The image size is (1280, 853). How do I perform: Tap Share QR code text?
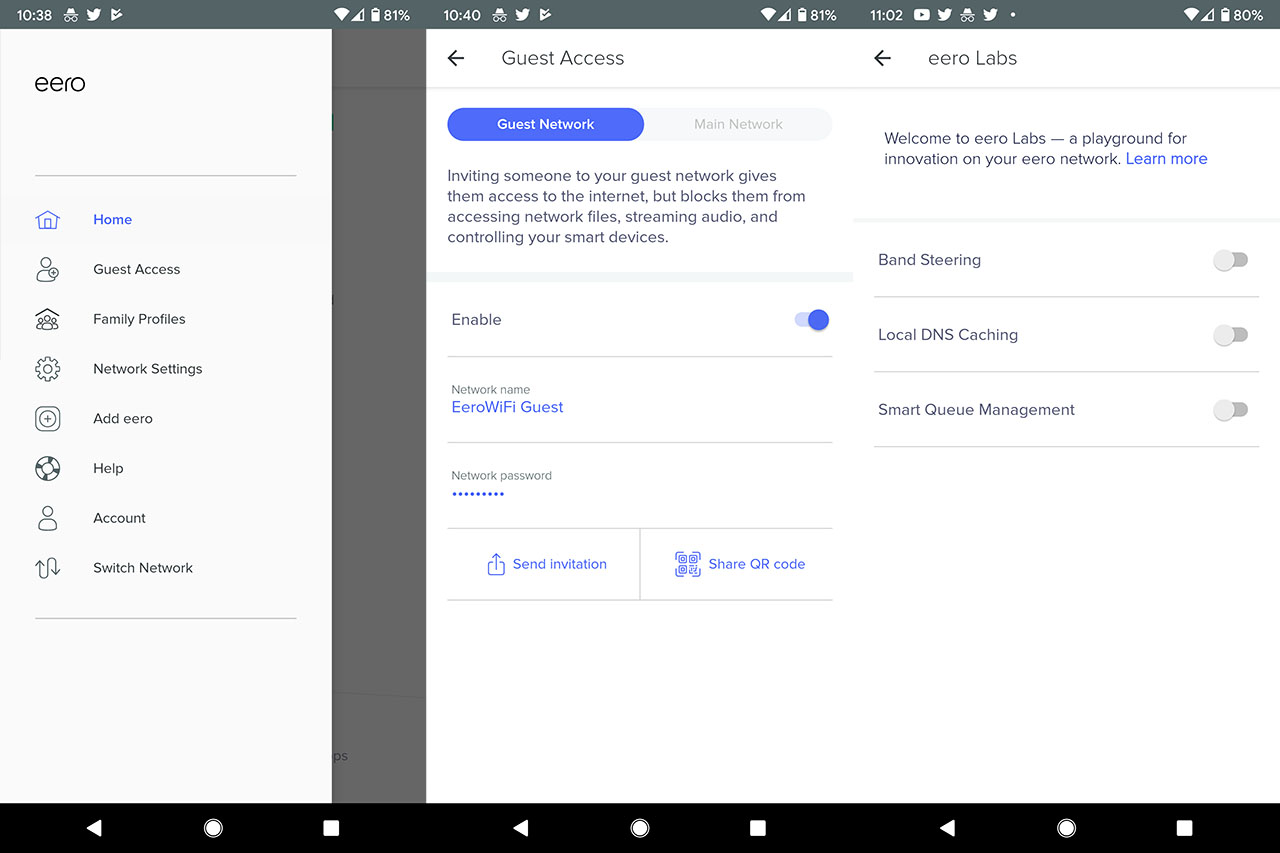point(757,564)
